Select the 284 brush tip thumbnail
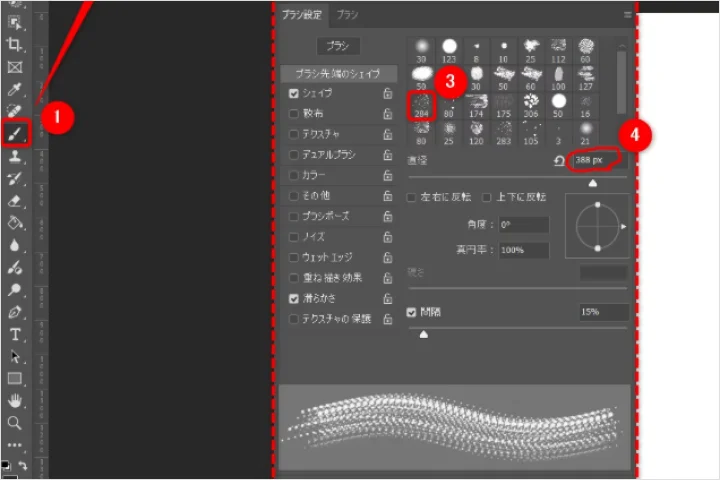This screenshot has width=720, height=480. tap(421, 106)
